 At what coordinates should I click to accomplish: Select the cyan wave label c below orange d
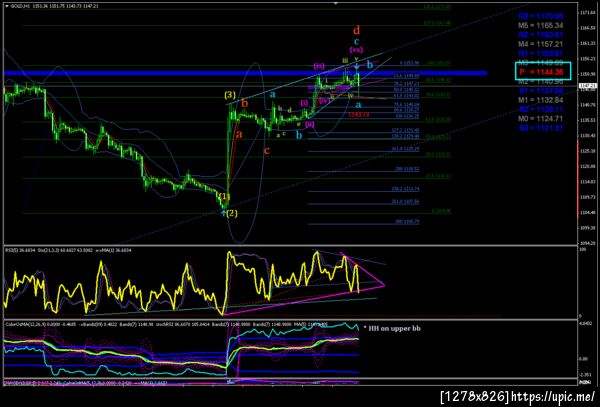tap(357, 41)
